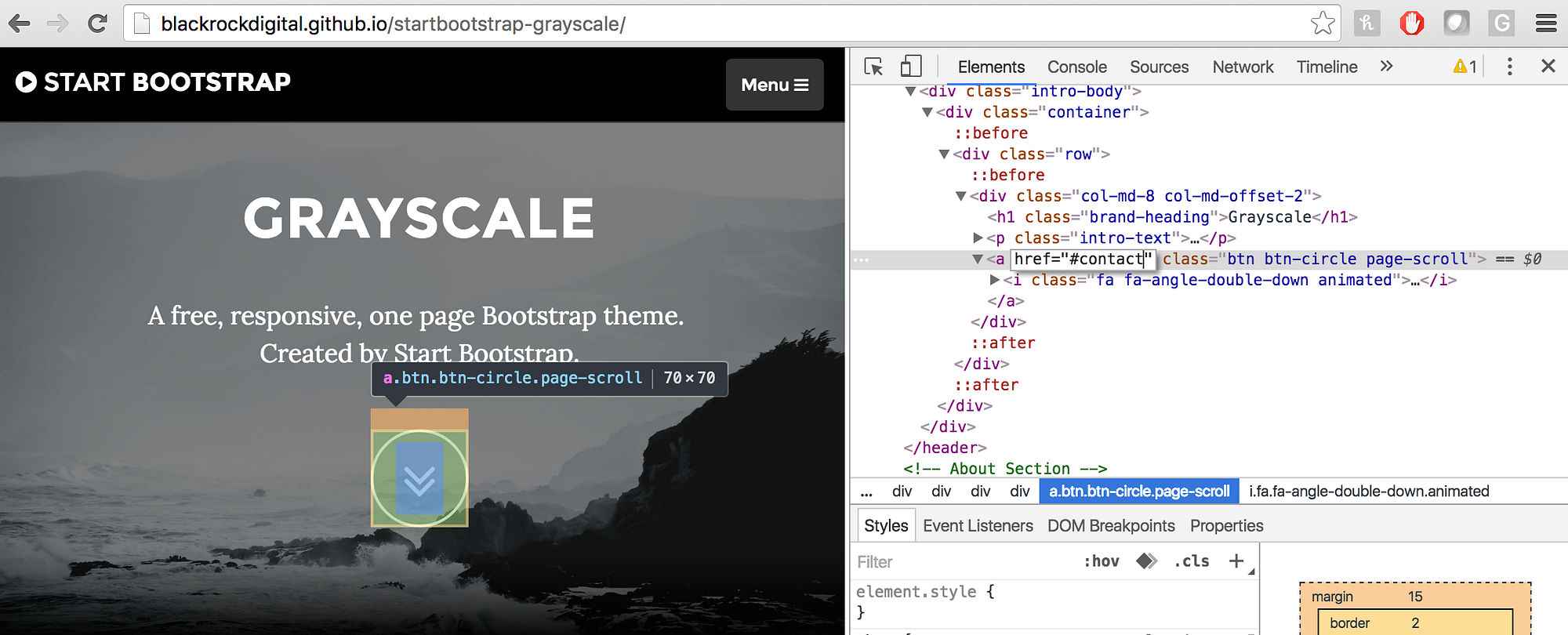1568x635 pixels.
Task: Show more DevTools tabs with chevron
Action: click(1386, 67)
